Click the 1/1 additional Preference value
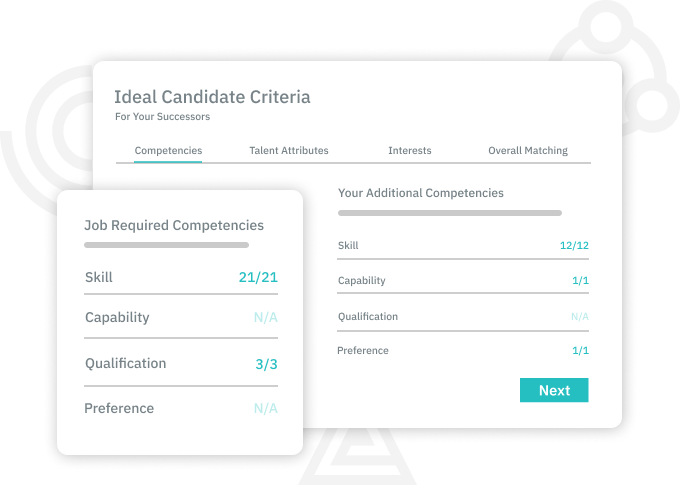 pos(580,351)
